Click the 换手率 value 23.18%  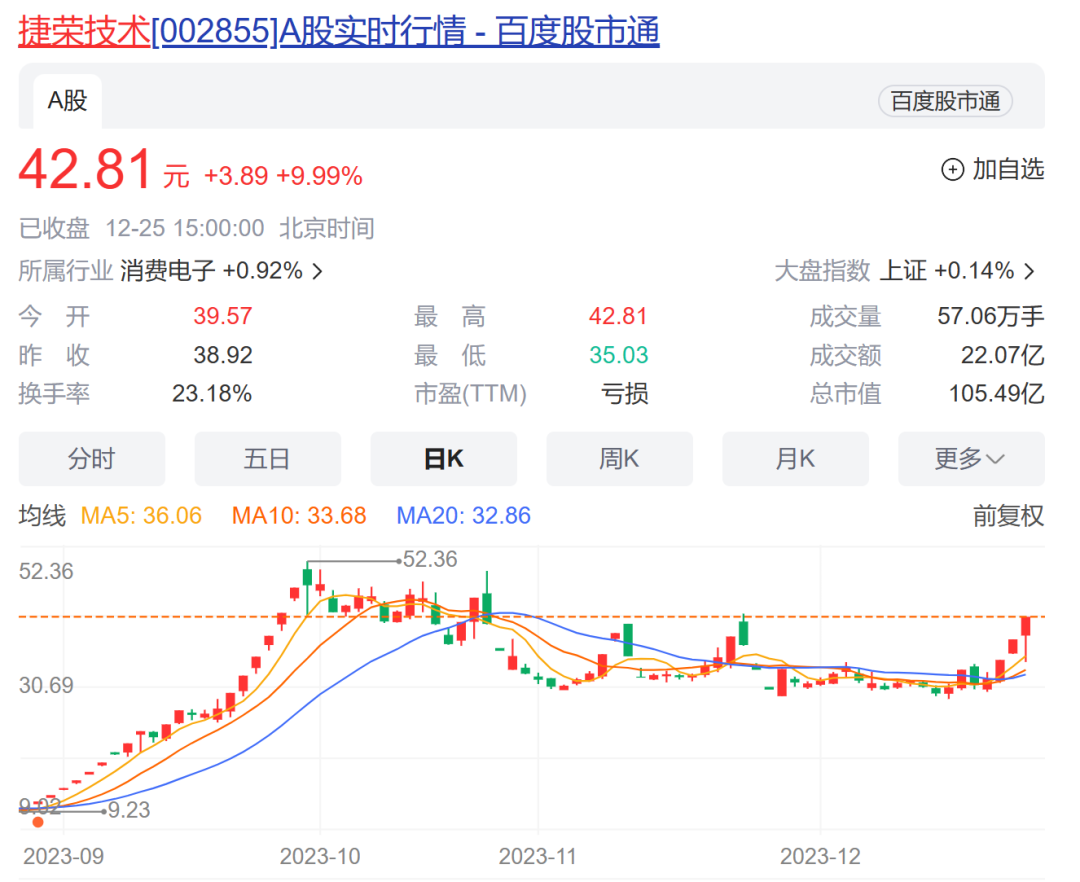(x=211, y=394)
